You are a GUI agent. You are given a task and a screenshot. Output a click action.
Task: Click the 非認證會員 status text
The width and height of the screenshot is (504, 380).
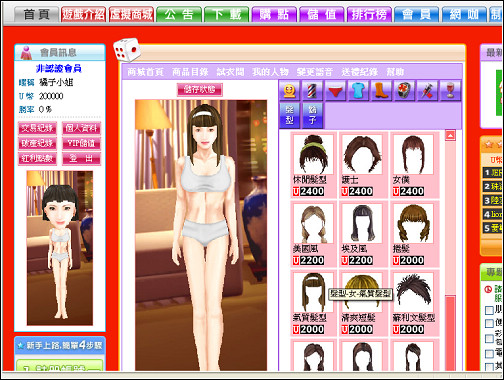(x=59, y=68)
